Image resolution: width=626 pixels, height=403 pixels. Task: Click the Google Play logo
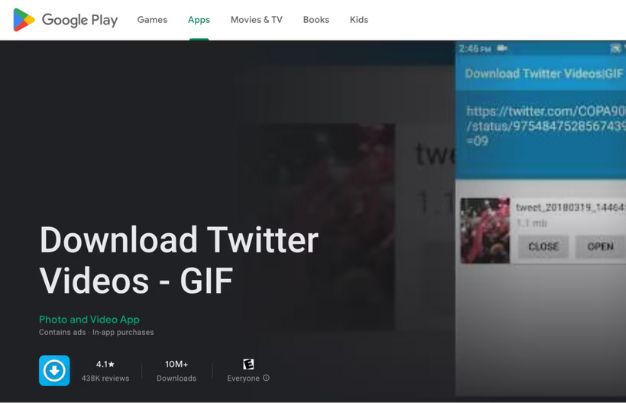pos(65,20)
